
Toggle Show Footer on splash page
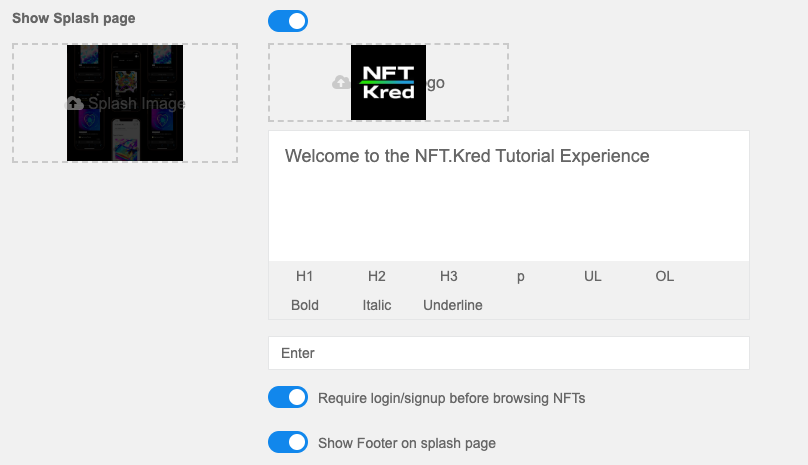click(288, 442)
